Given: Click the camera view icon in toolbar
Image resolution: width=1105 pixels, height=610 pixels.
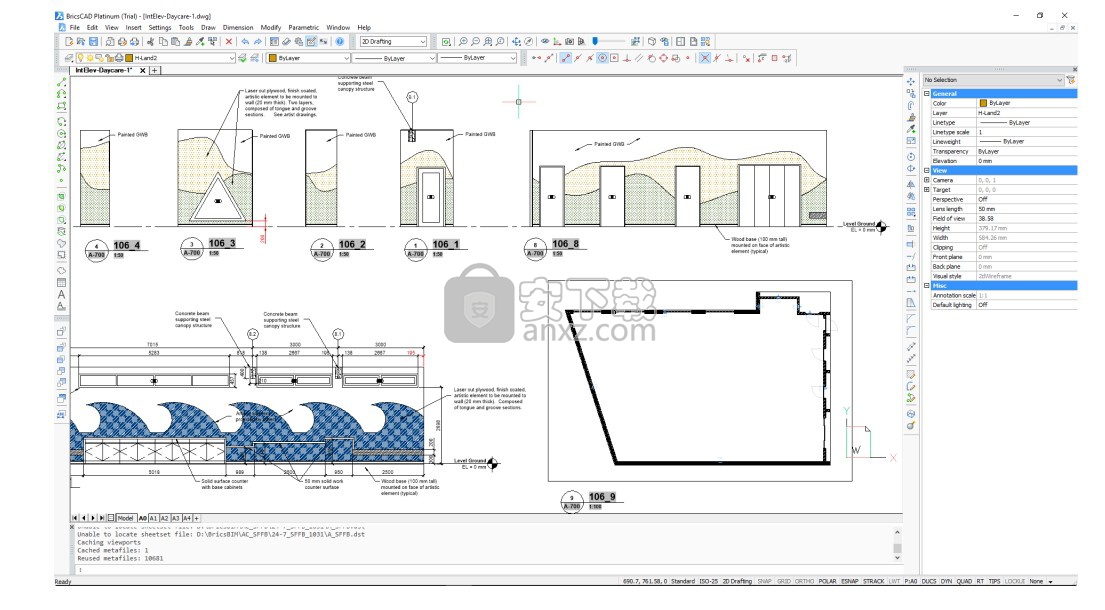Looking at the screenshot, I should tap(569, 42).
